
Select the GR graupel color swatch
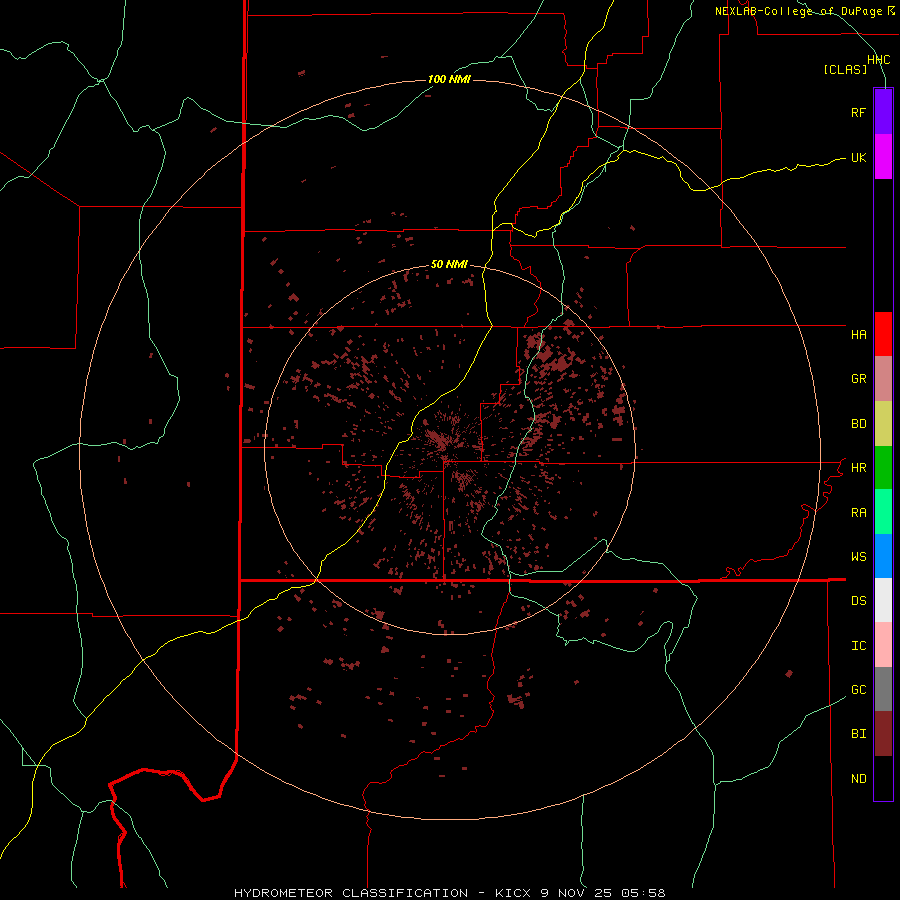[x=883, y=379]
